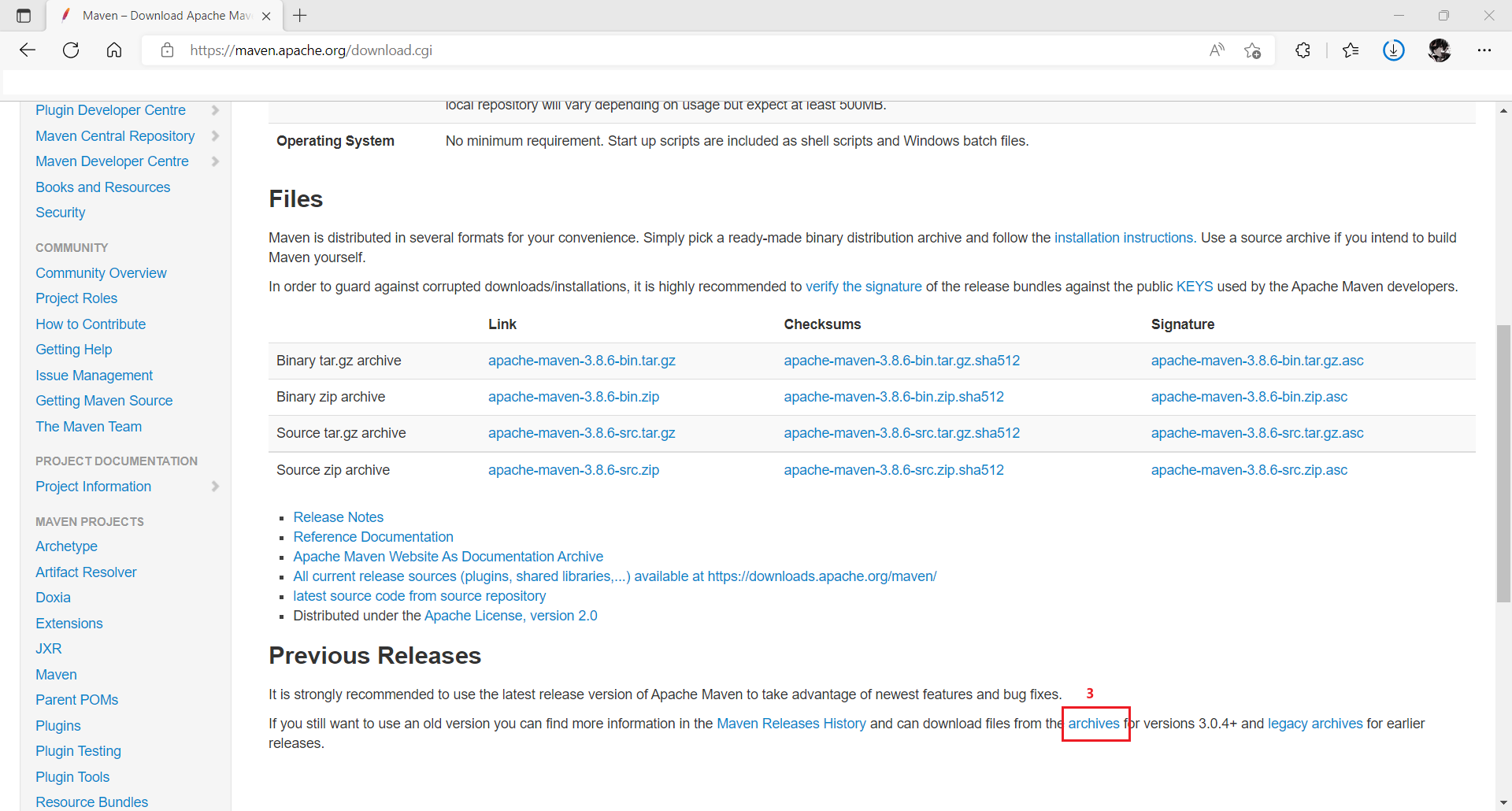Download apache-maven-3.8.6-bin.zip
This screenshot has height=811, width=1512.
573,397
